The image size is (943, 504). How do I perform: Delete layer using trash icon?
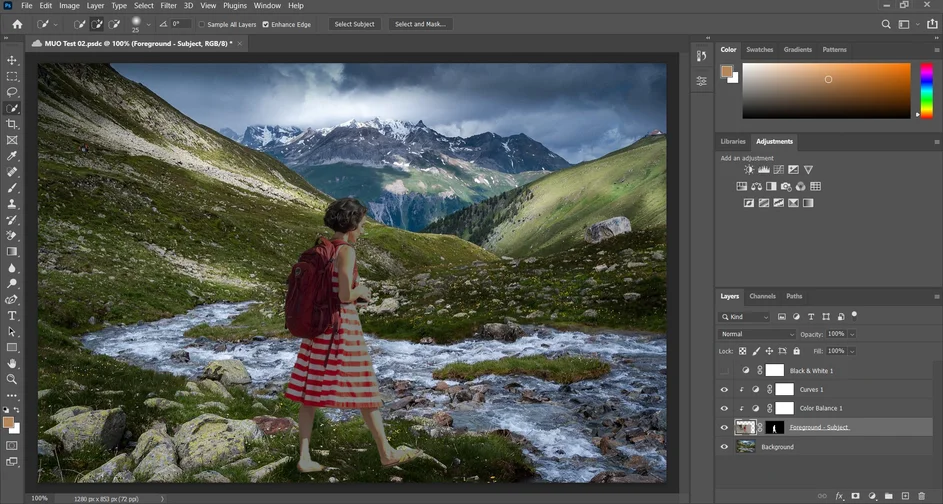click(921, 496)
